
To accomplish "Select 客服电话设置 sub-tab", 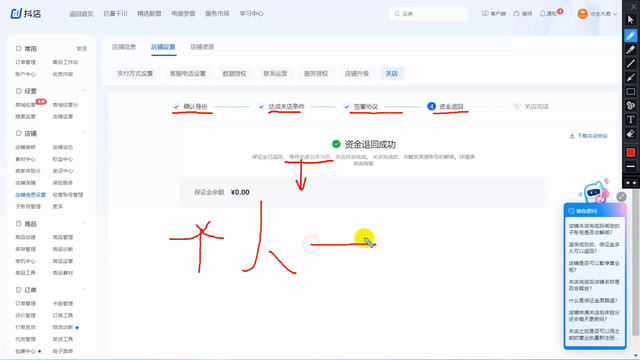I will coord(188,73).
